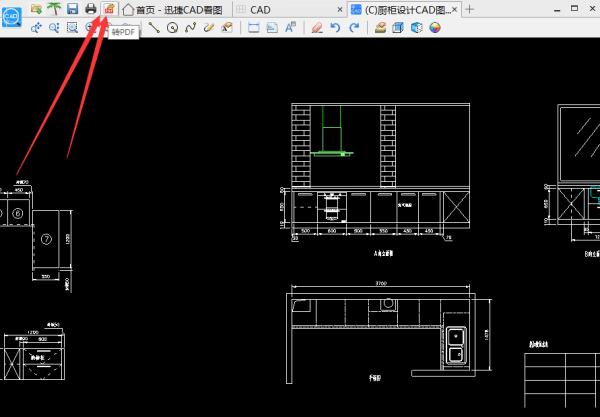Undo the last action
The image size is (600, 417).
click(335, 28)
